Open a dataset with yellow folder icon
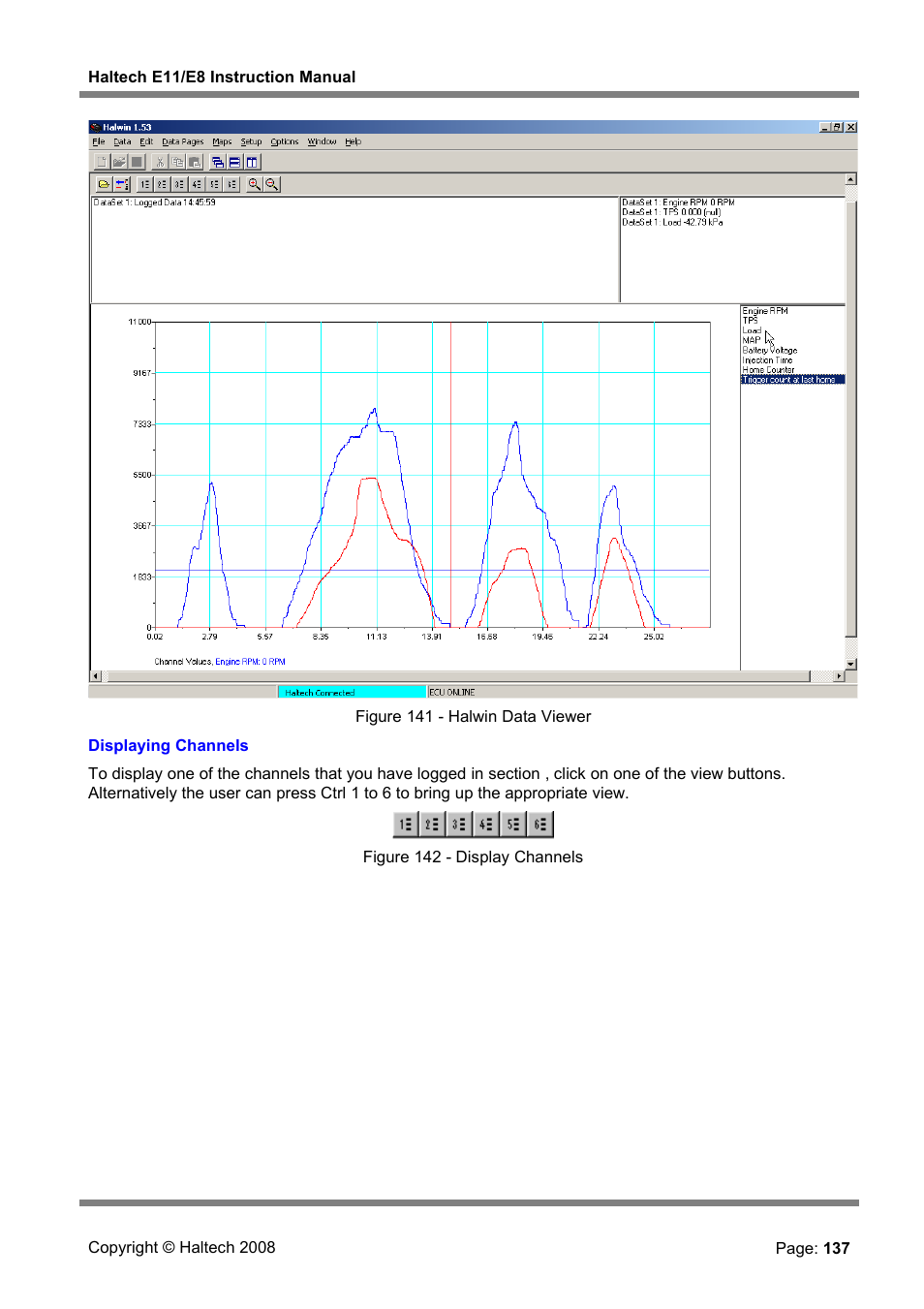 tap(104, 184)
